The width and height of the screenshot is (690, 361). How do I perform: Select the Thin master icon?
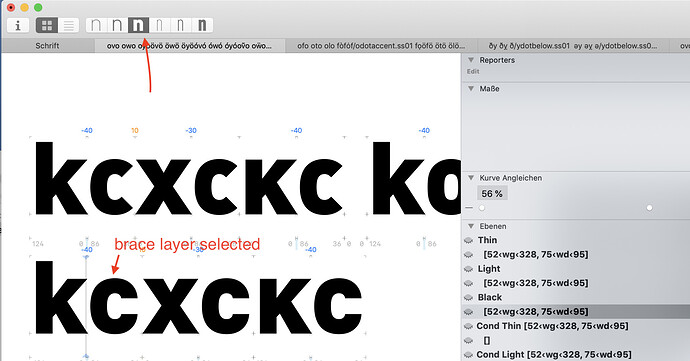[96, 26]
